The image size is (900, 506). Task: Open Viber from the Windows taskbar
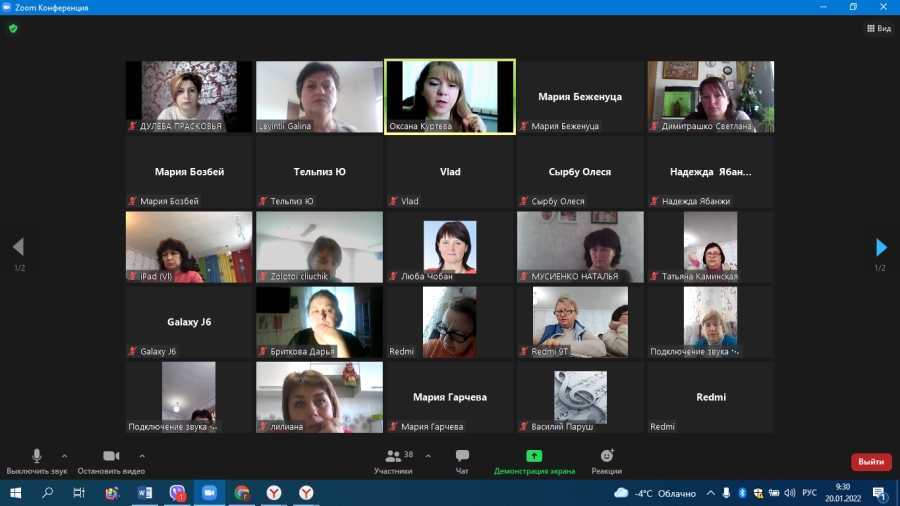pos(178,493)
